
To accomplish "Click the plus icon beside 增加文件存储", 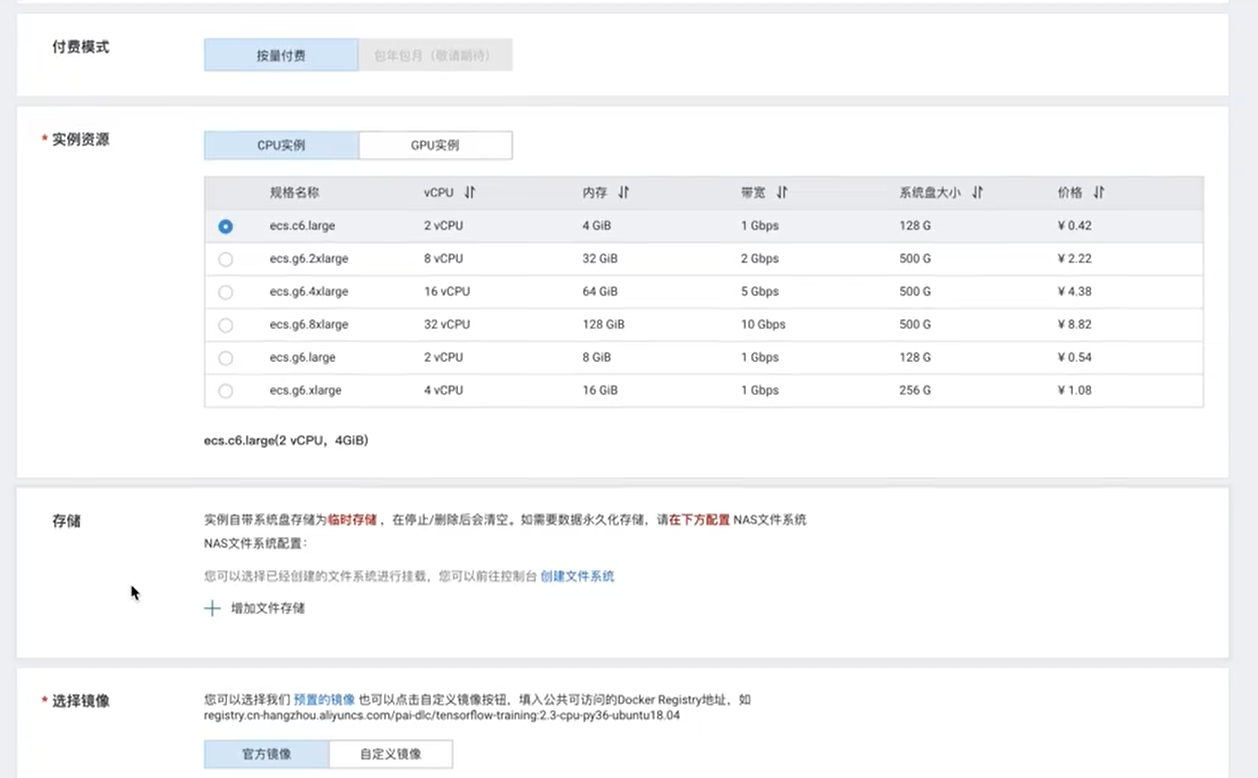I will pyautogui.click(x=212, y=608).
